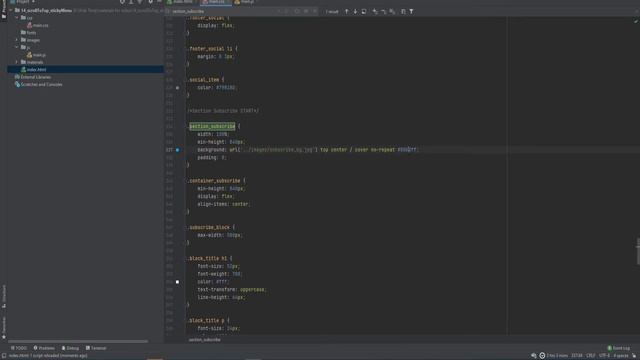640x360 pixels.
Task: Unselect the last occurrence
Action: [384, 11]
